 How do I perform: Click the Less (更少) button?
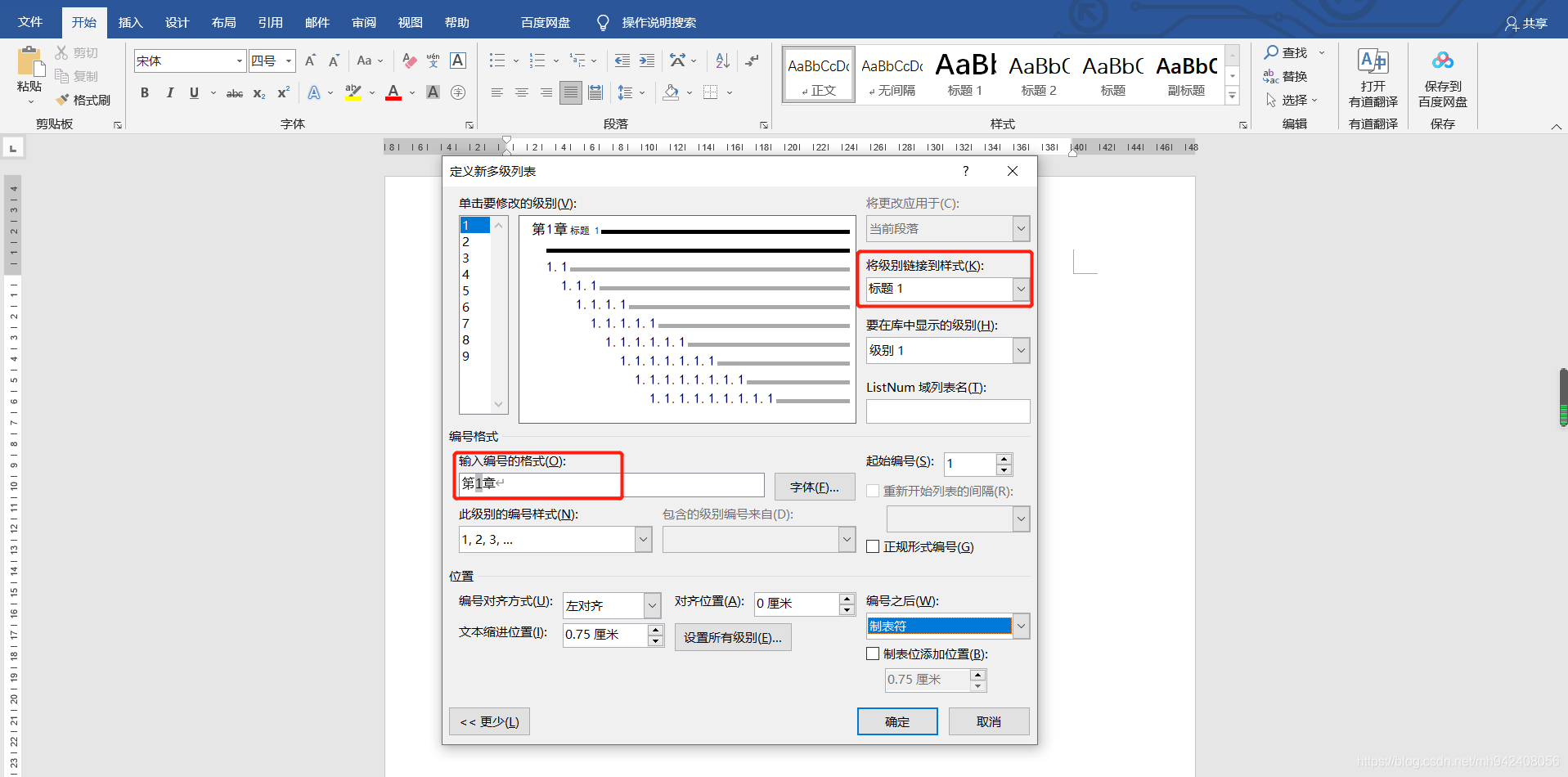(489, 721)
